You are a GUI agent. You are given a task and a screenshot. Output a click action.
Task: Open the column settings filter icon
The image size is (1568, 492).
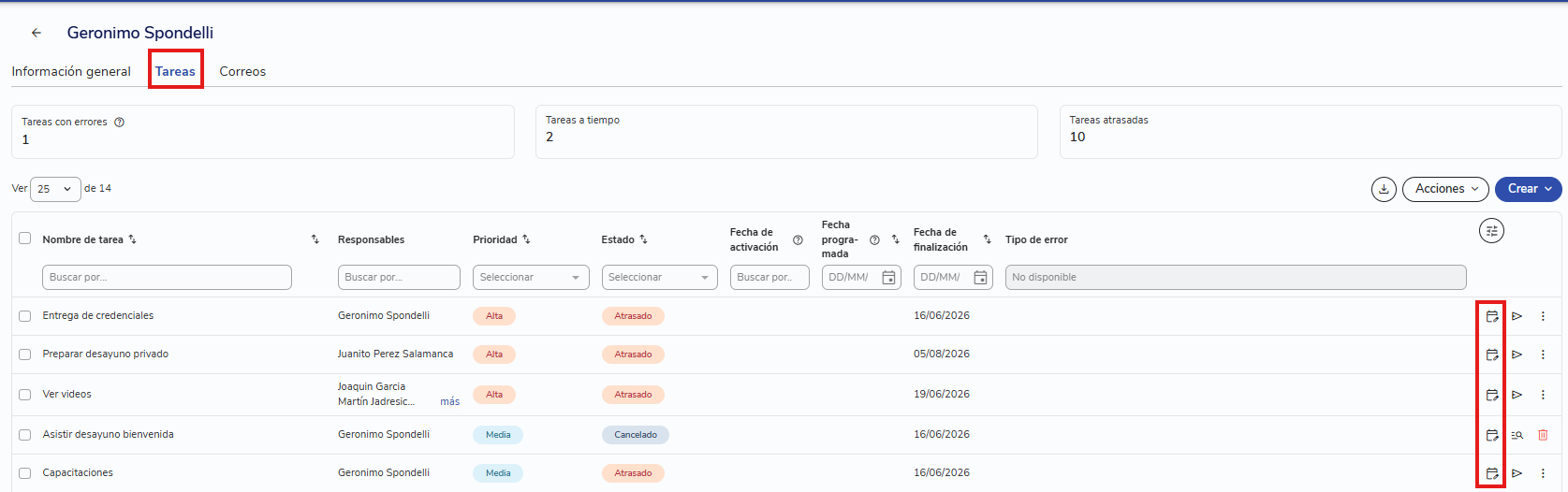[x=1491, y=230]
